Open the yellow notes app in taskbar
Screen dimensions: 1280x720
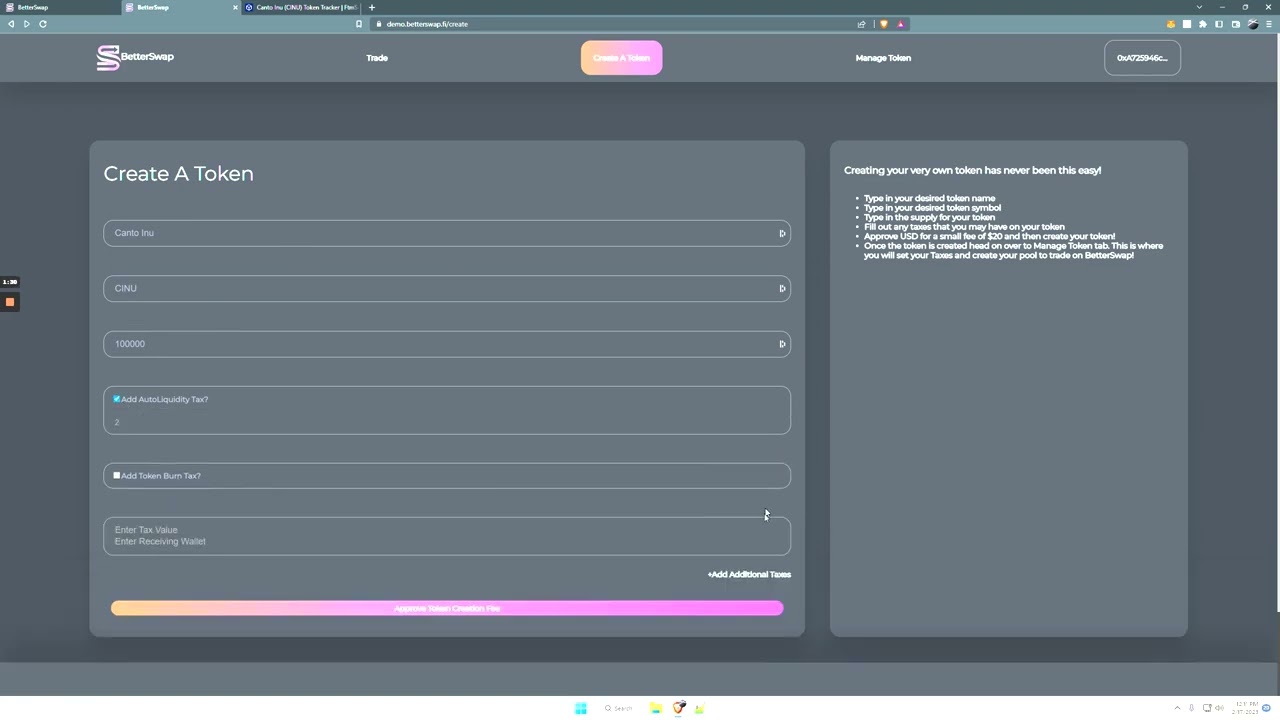(x=699, y=708)
